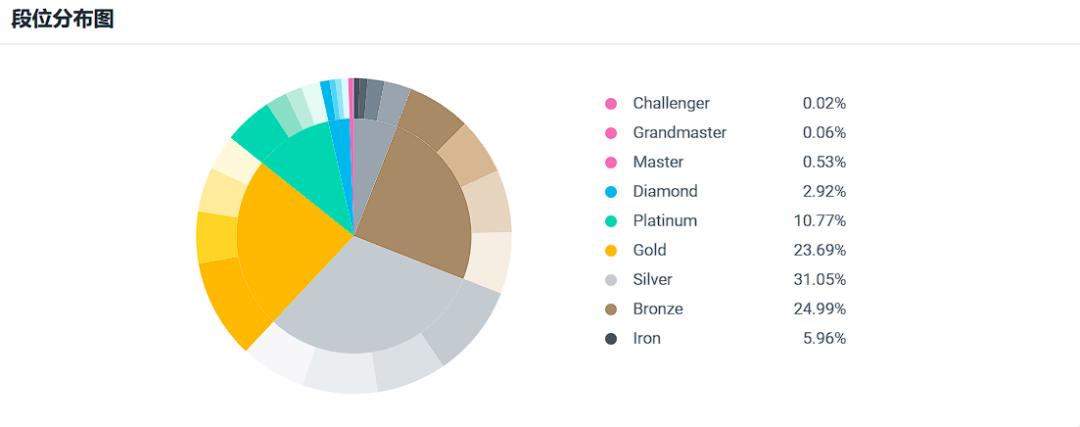Viewport: 1080px width, 427px height.
Task: Click the pink dot beside Master
Action: click(x=611, y=163)
